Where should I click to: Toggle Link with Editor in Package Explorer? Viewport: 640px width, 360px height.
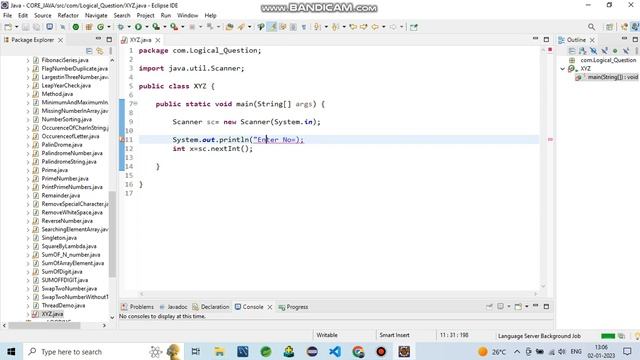[100, 51]
